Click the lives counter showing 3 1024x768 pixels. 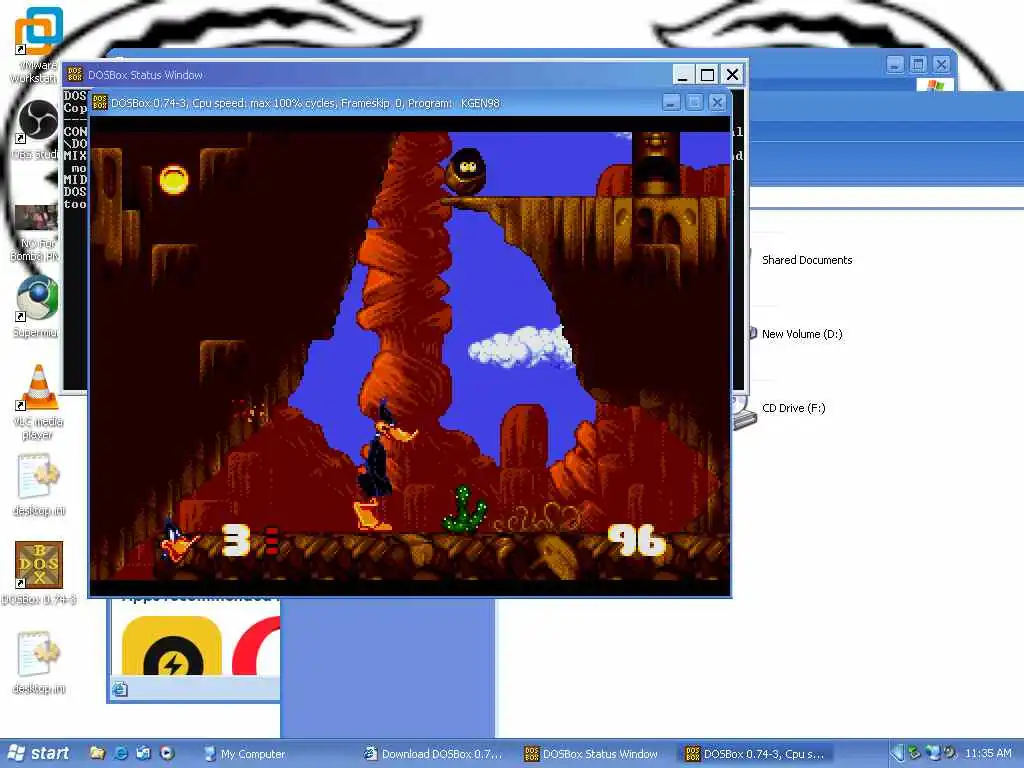[x=236, y=541]
